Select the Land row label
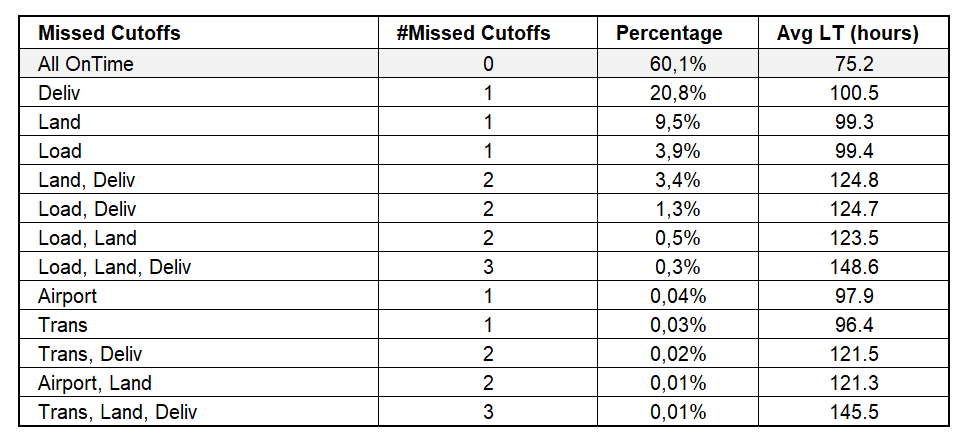Screen dimensions: 973x438 click(x=59, y=123)
